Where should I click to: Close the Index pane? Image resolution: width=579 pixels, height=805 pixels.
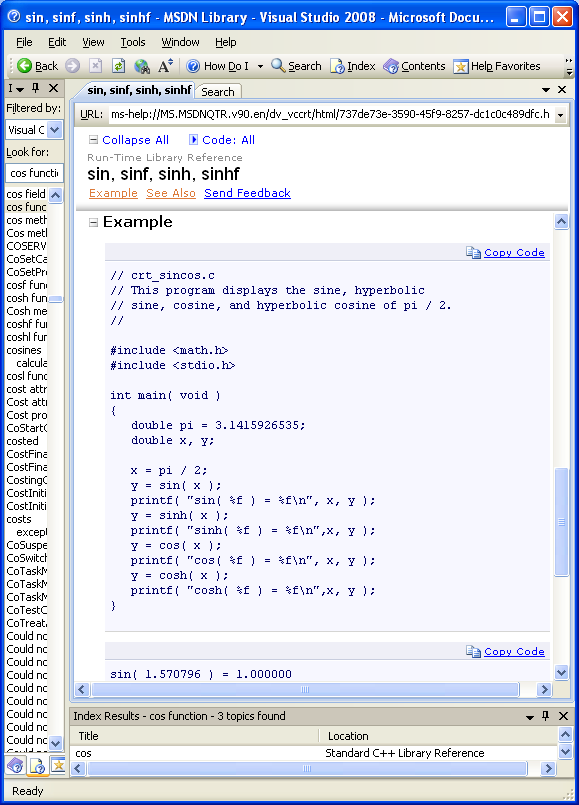(53, 88)
